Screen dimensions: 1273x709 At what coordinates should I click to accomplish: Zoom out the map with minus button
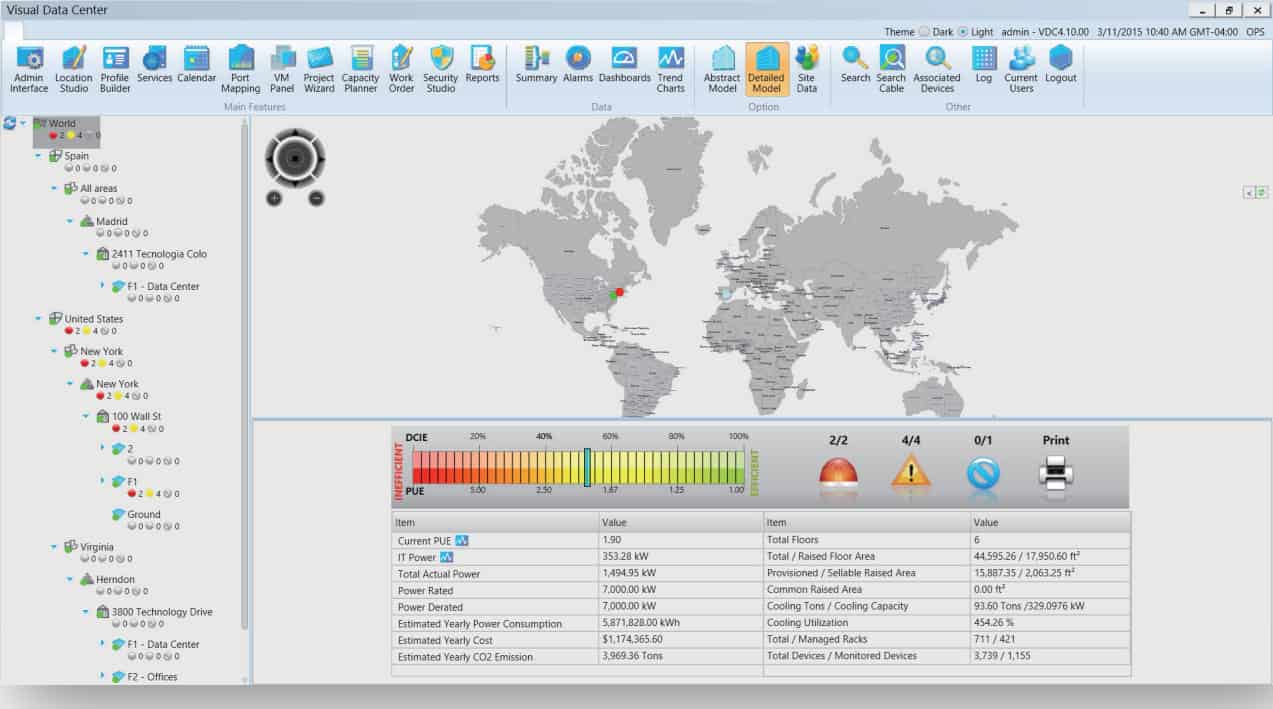point(316,198)
